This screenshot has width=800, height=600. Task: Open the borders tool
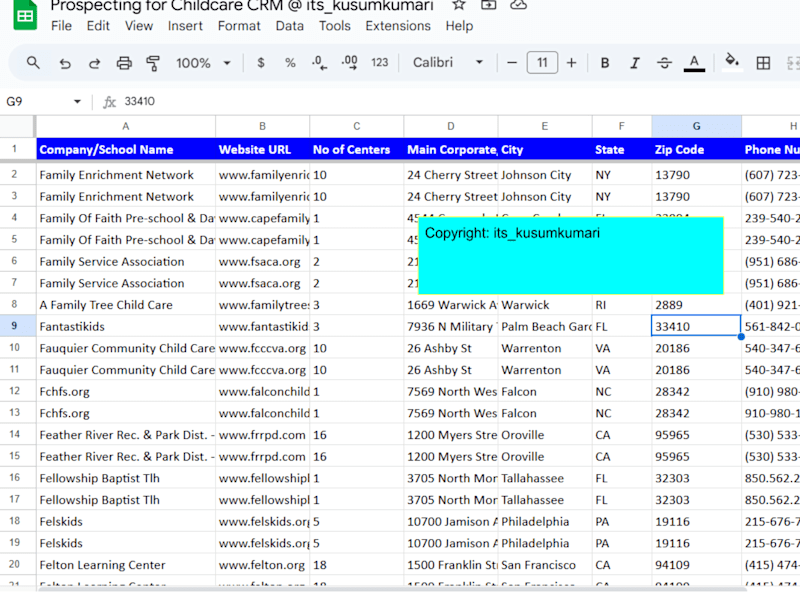(763, 63)
